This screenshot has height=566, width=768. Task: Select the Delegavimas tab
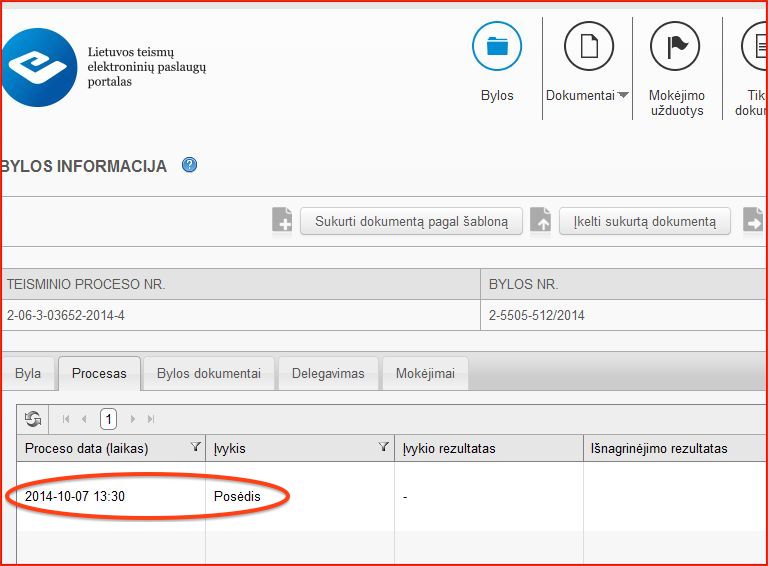(328, 373)
